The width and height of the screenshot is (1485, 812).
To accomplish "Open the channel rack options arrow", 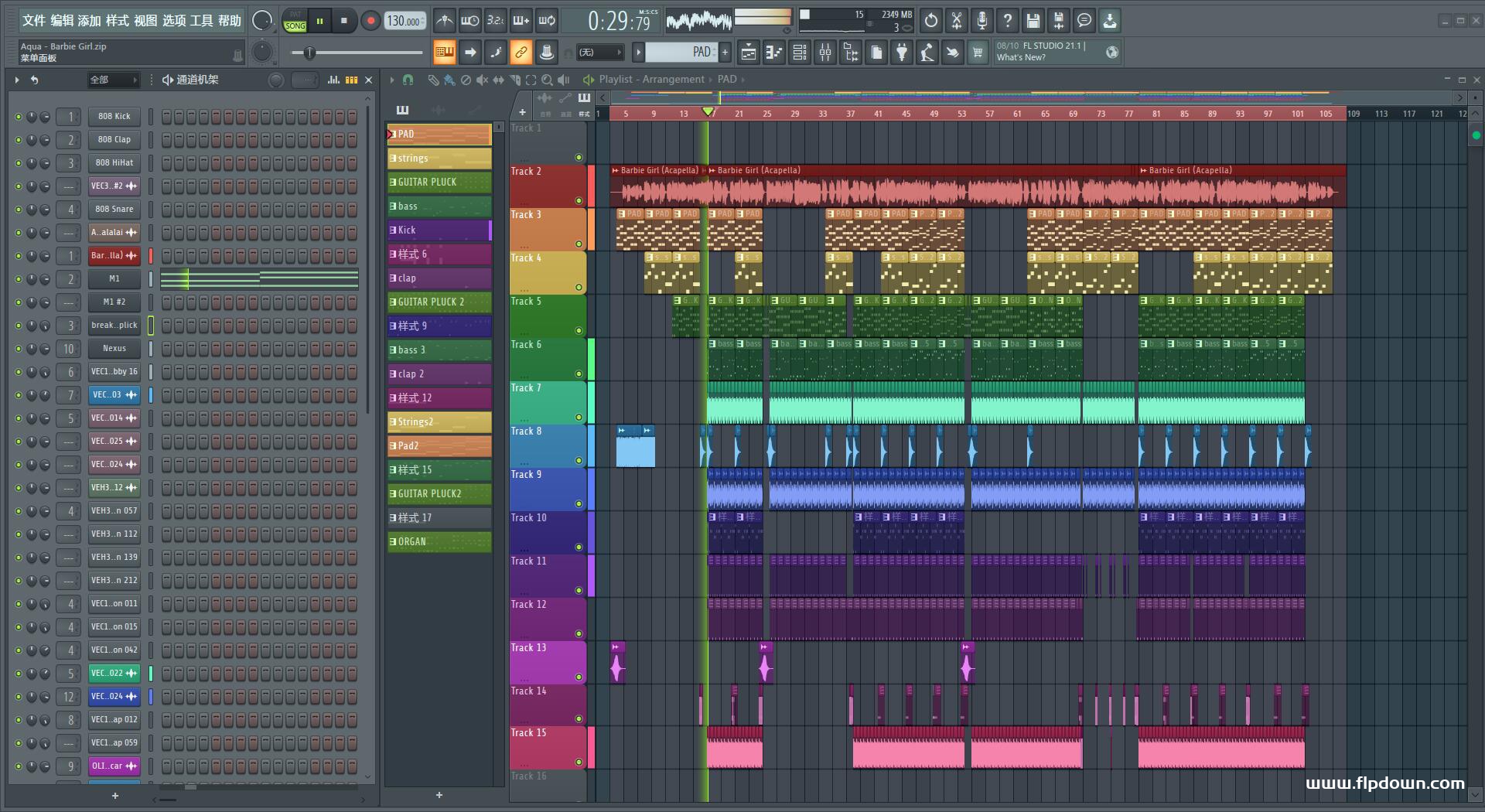I will (17, 80).
